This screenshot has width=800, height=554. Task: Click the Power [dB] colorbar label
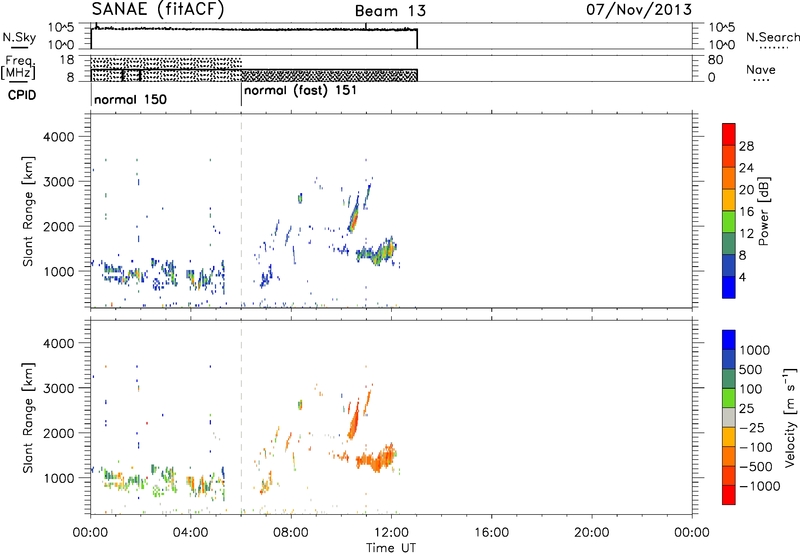[x=763, y=211]
